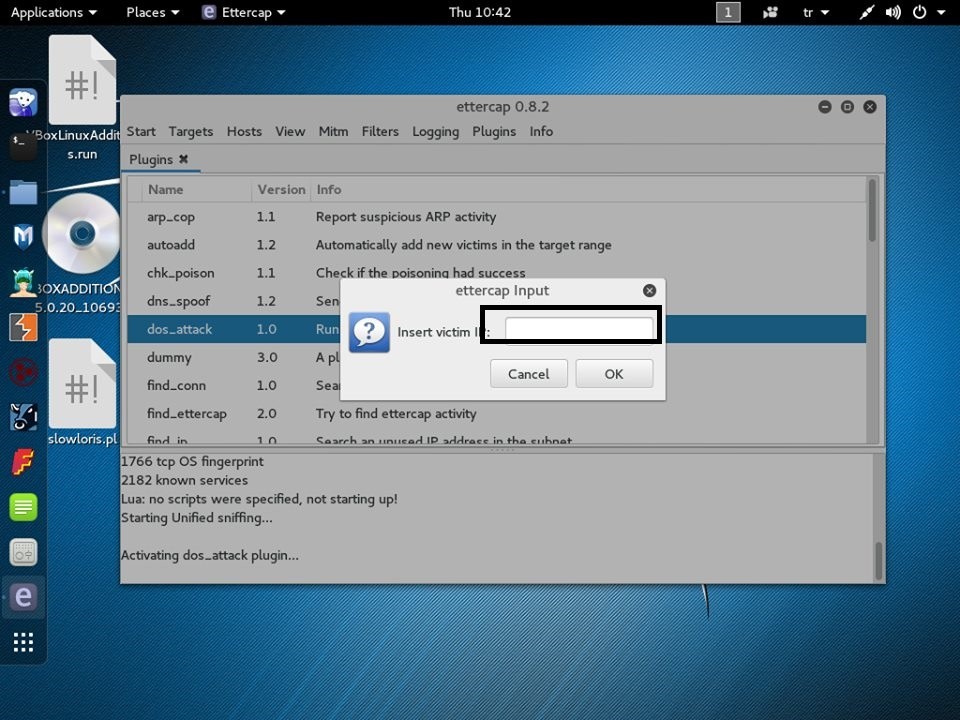Click the question mark dialog icon

(369, 332)
